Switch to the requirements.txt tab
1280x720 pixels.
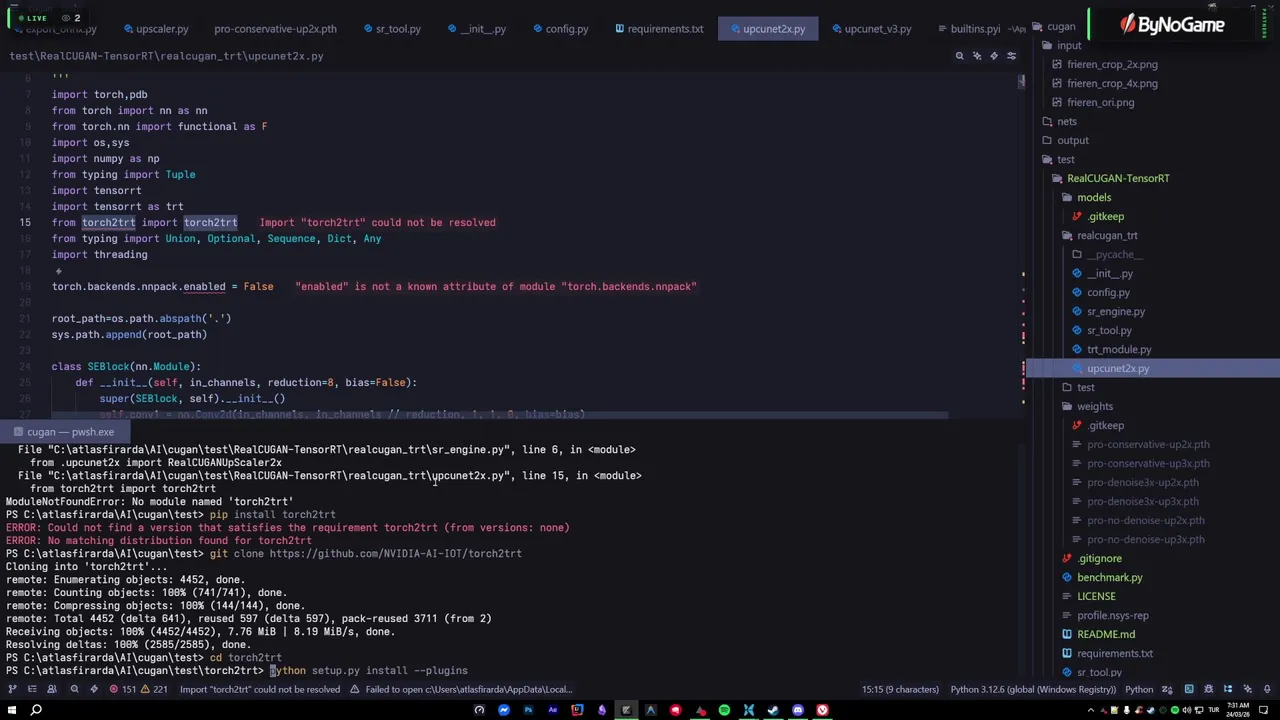point(658,29)
